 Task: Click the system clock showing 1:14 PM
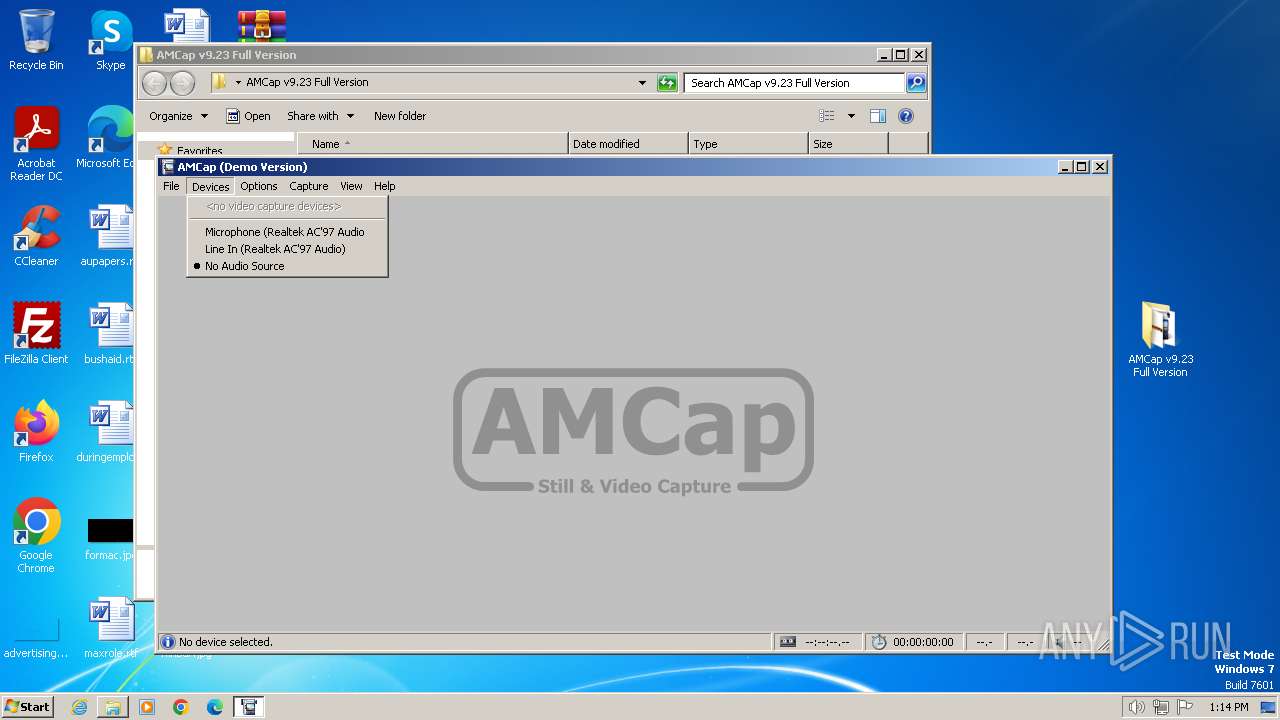(1229, 707)
